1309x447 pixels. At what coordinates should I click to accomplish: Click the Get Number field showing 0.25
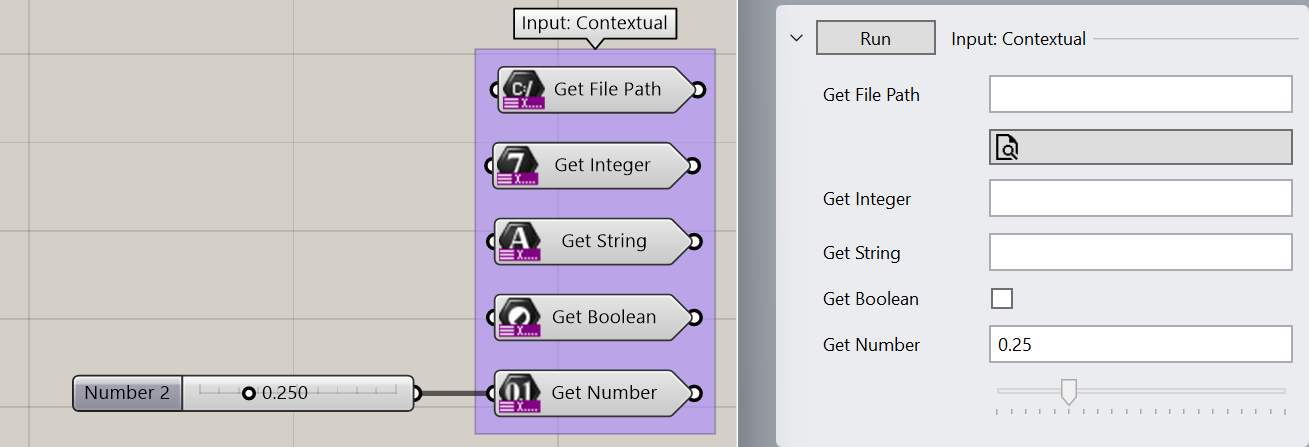point(1141,344)
